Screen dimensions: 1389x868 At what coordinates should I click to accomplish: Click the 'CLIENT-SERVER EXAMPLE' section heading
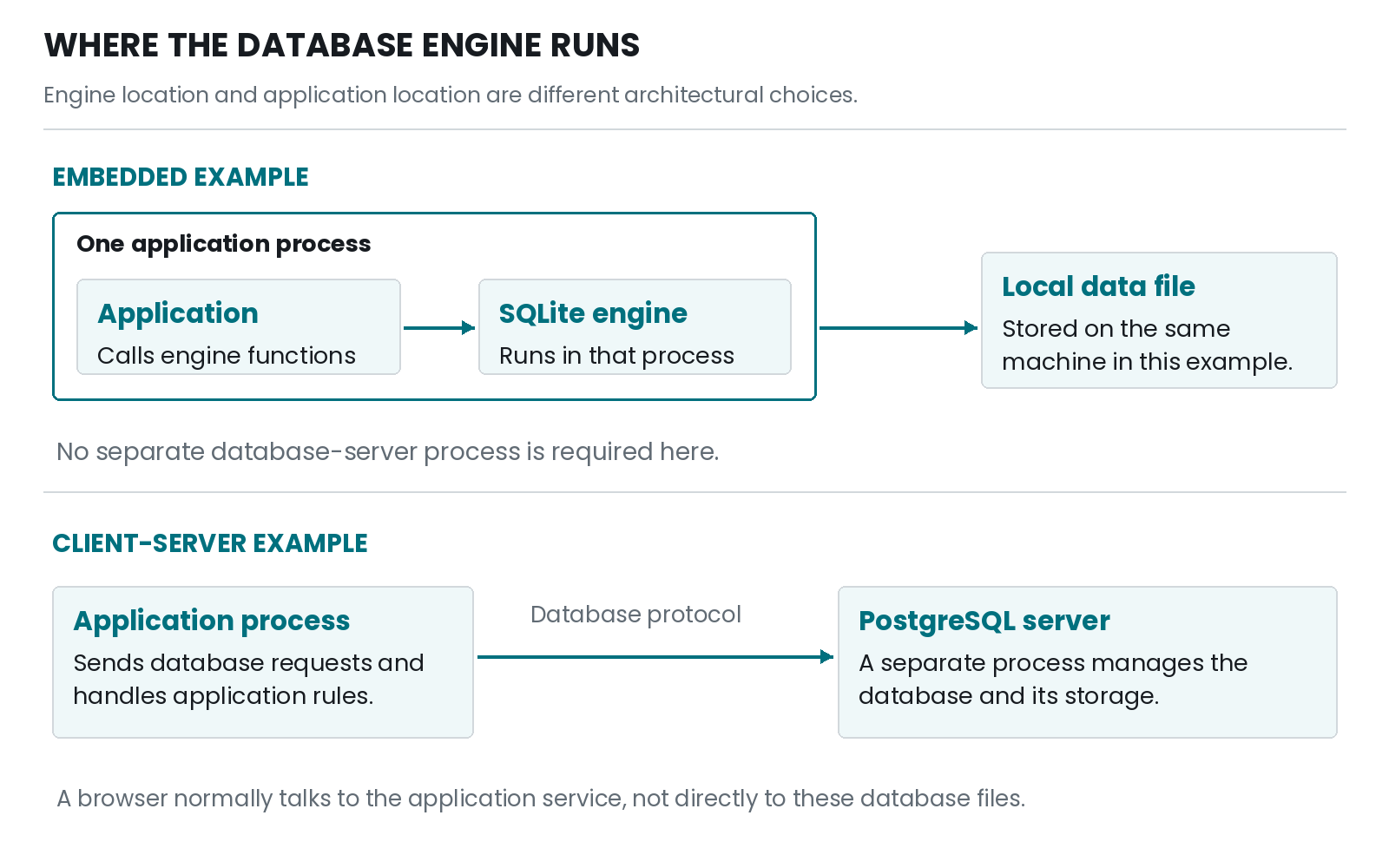click(210, 543)
